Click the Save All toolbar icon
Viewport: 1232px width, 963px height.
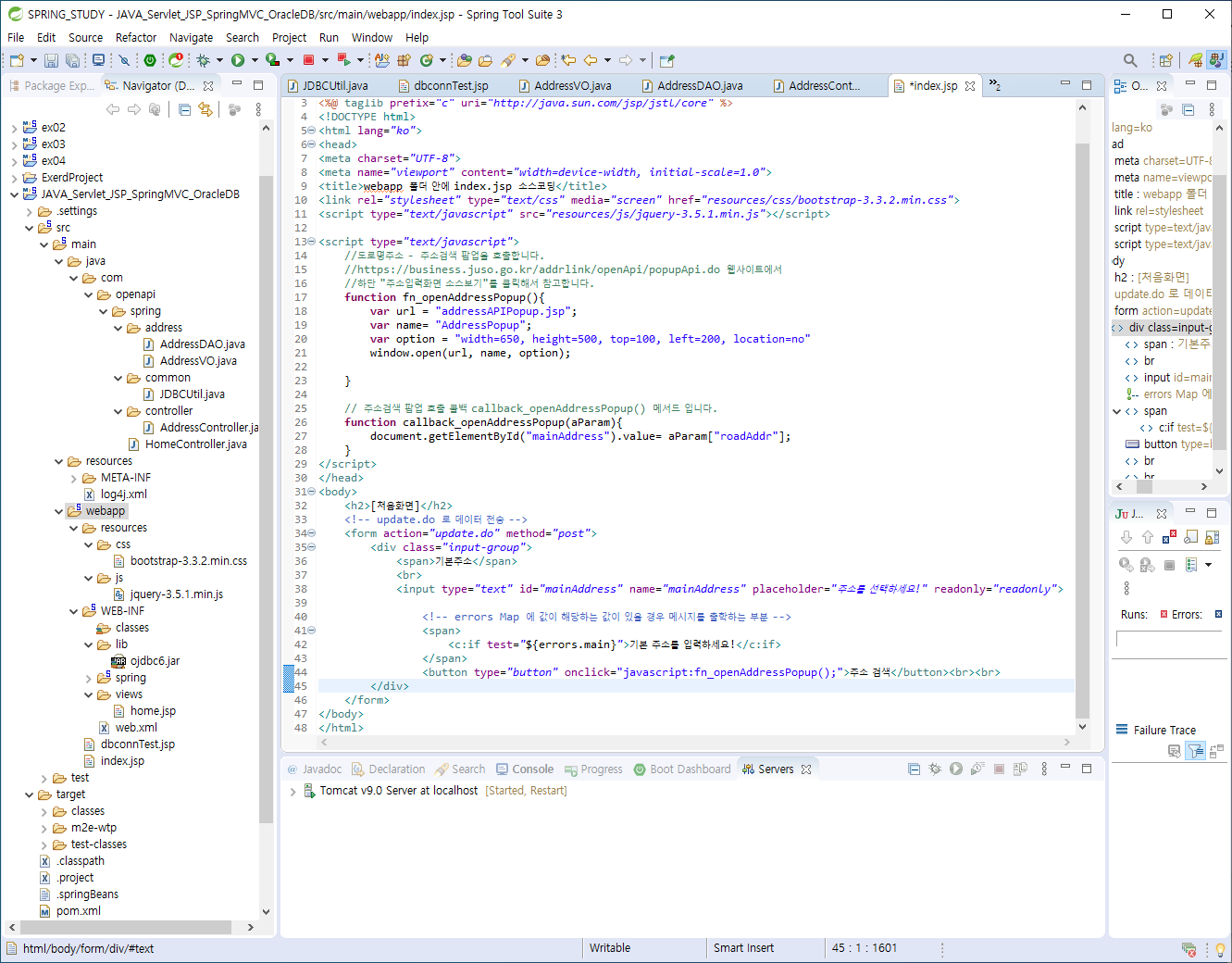72,60
